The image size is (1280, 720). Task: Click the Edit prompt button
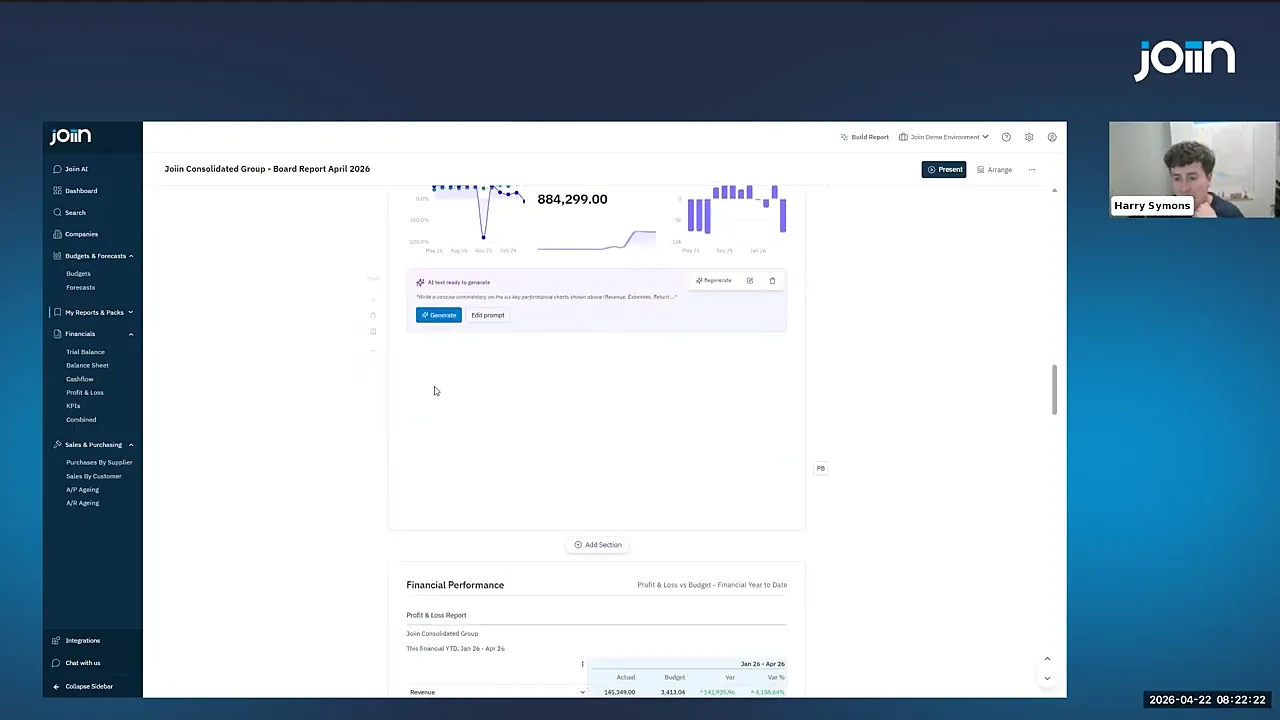(x=488, y=315)
